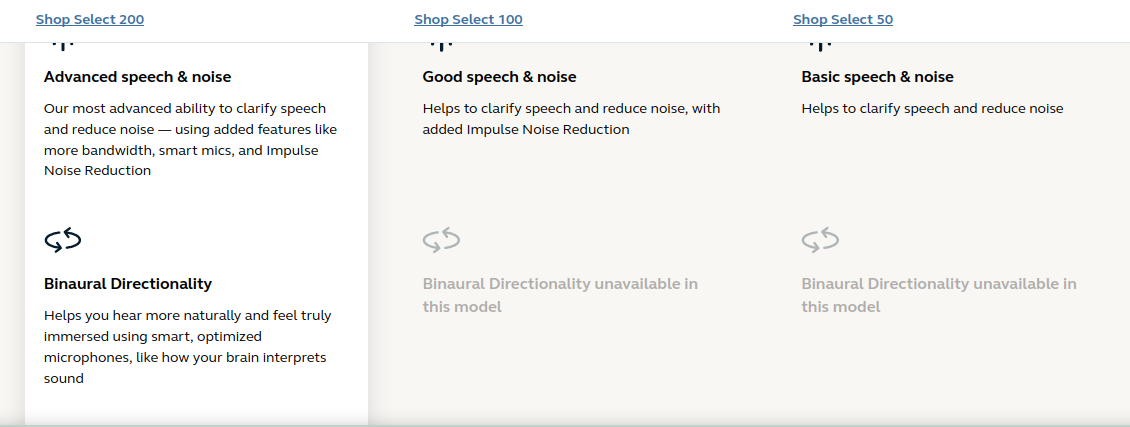1130x427 pixels.
Task: Open the Shop Select 200 link
Action: pos(90,19)
